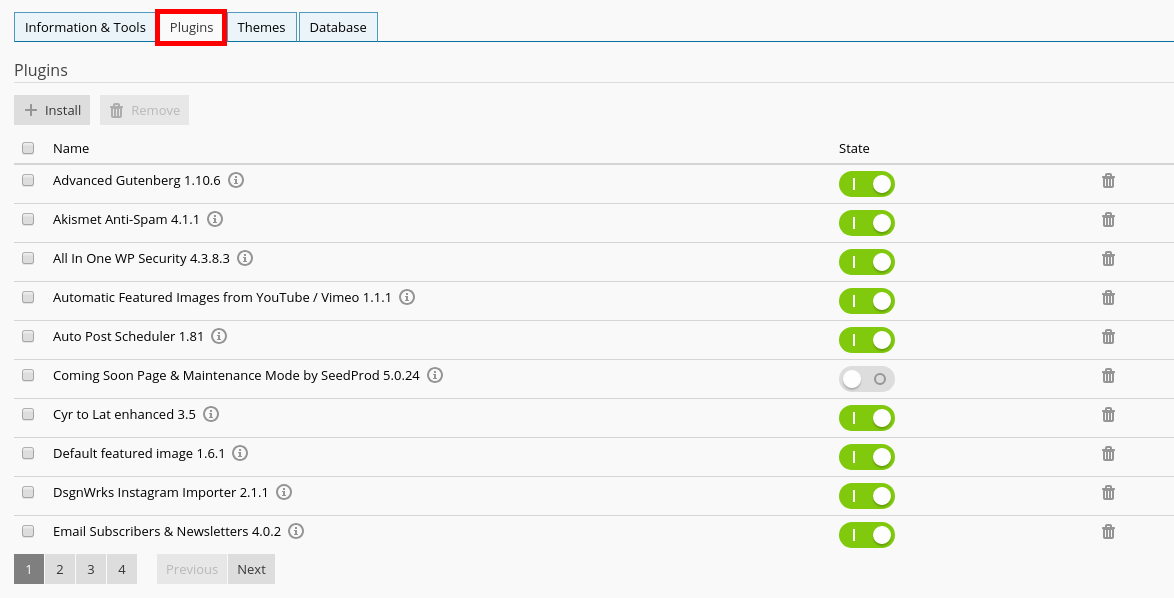The width and height of the screenshot is (1174, 598).
Task: Tick the checkbox for Advanced Gutenberg
Action: [x=28, y=180]
